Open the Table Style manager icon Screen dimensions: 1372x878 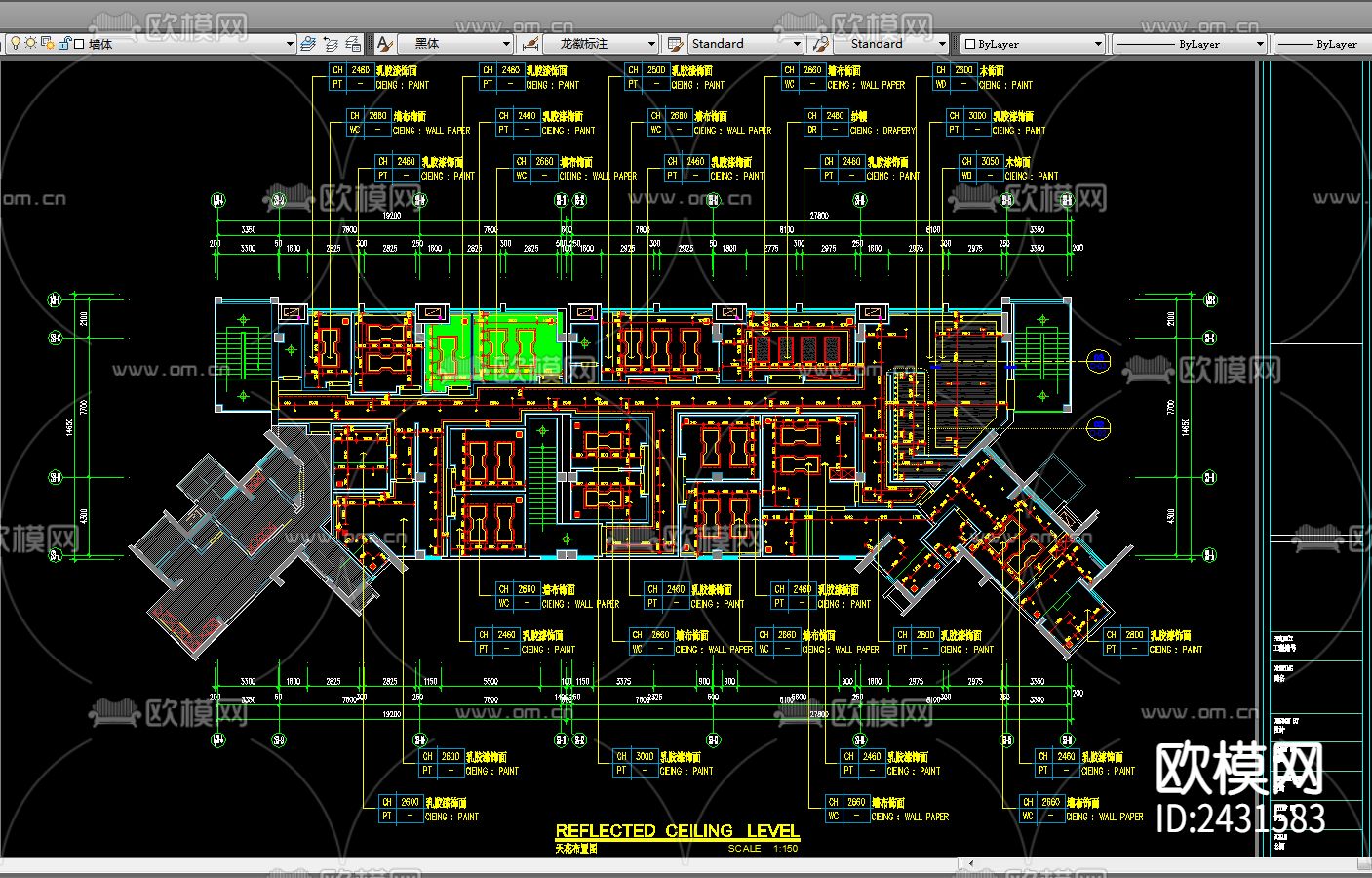[x=675, y=44]
